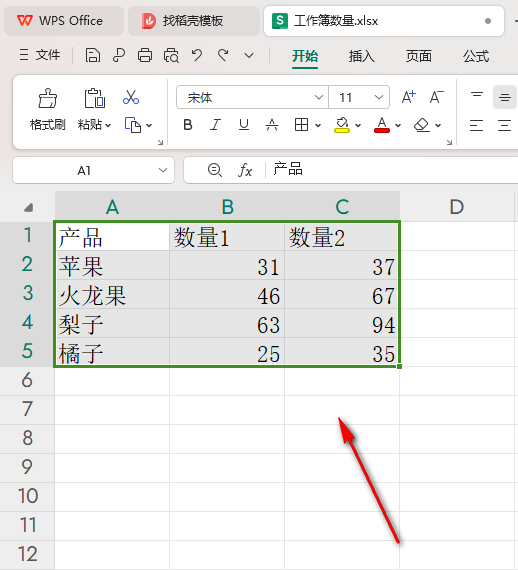Select the Format Painter brush icon
518x570 pixels.
click(x=48, y=98)
